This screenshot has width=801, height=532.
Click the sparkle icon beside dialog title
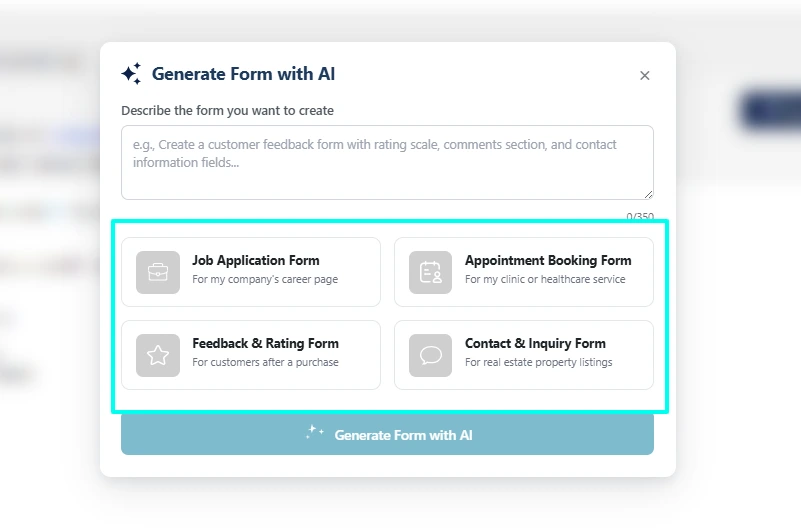(x=131, y=74)
